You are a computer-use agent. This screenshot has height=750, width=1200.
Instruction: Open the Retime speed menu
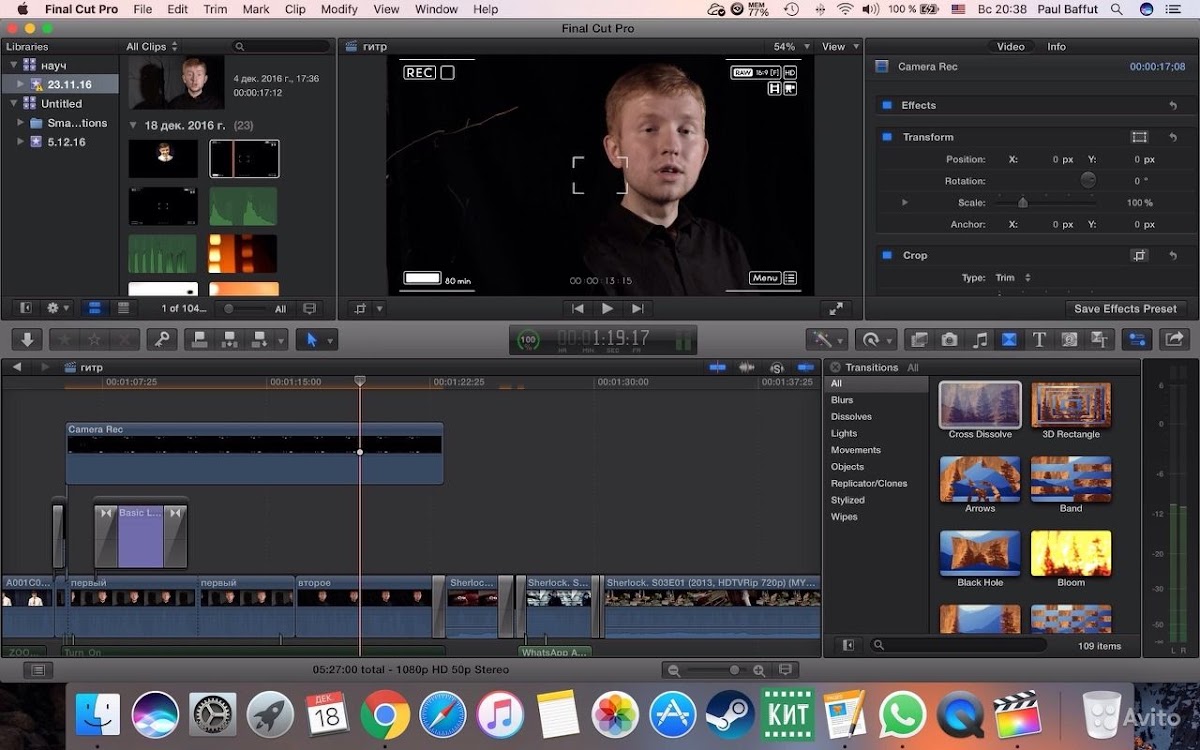(x=875, y=340)
